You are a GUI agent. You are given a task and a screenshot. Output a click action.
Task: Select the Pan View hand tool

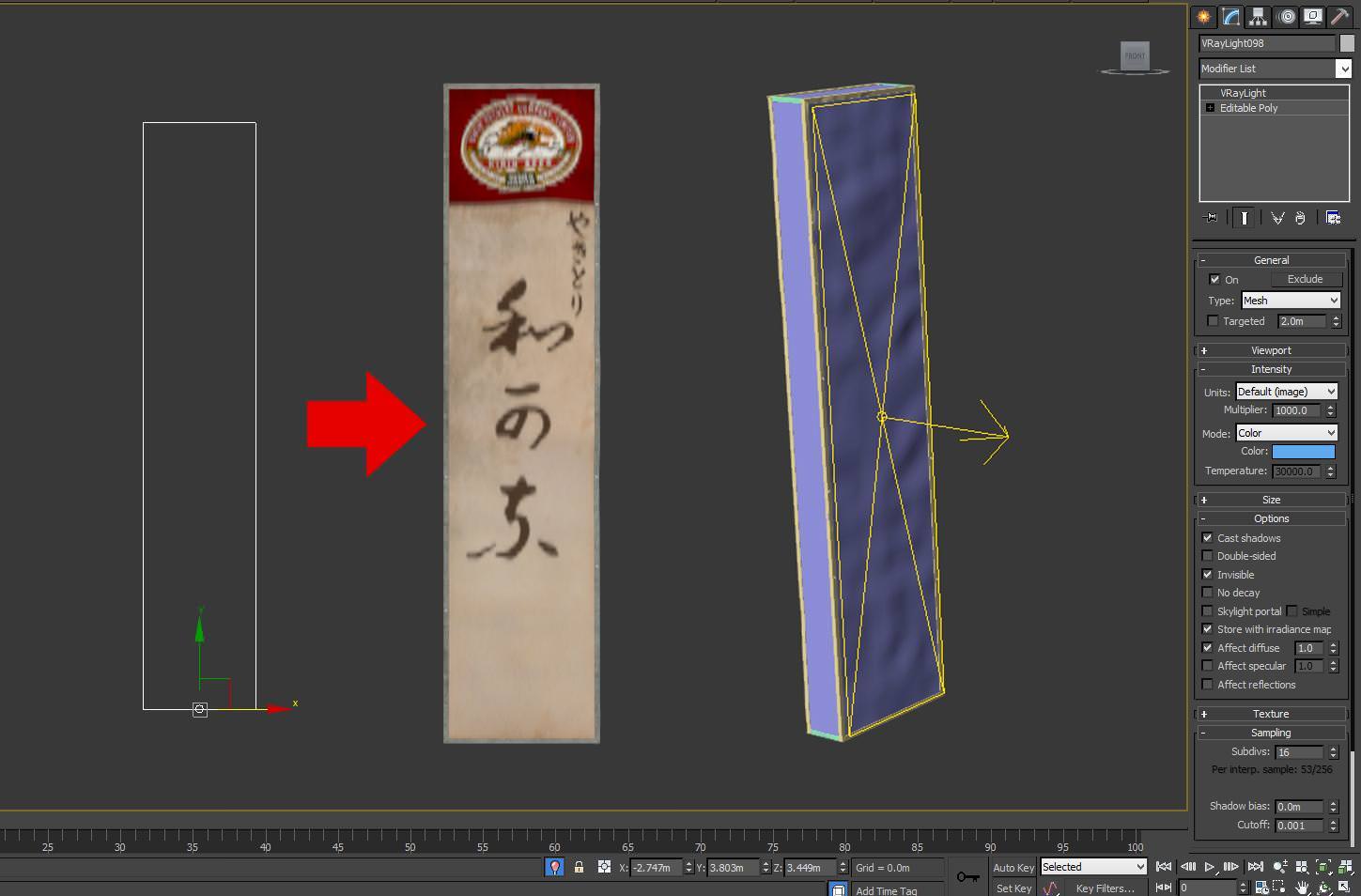tap(1303, 888)
